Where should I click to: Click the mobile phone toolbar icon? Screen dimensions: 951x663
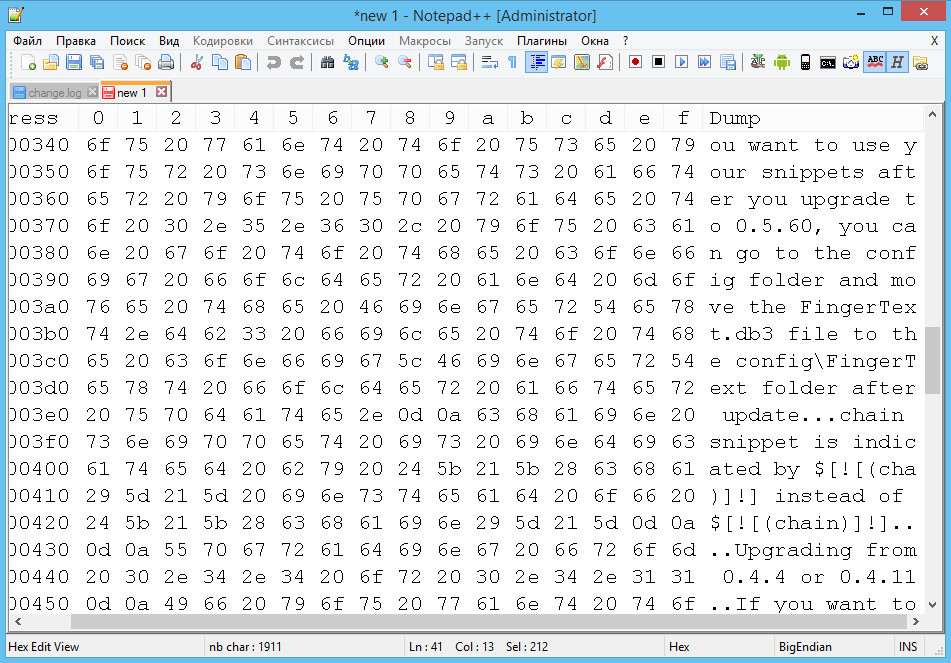click(x=805, y=62)
